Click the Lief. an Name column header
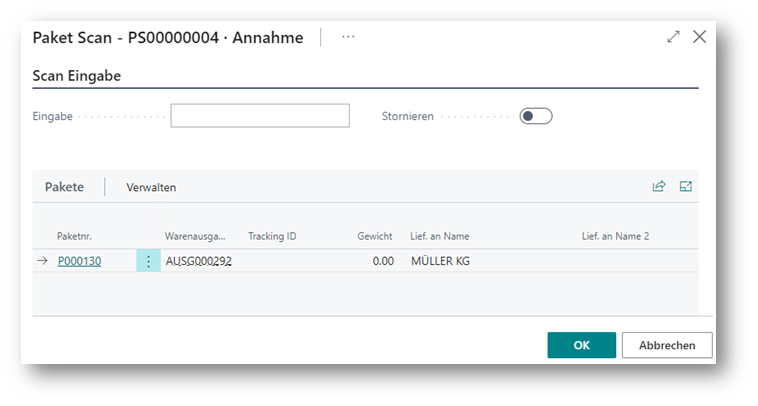The height and width of the screenshot is (406, 758). (x=439, y=236)
